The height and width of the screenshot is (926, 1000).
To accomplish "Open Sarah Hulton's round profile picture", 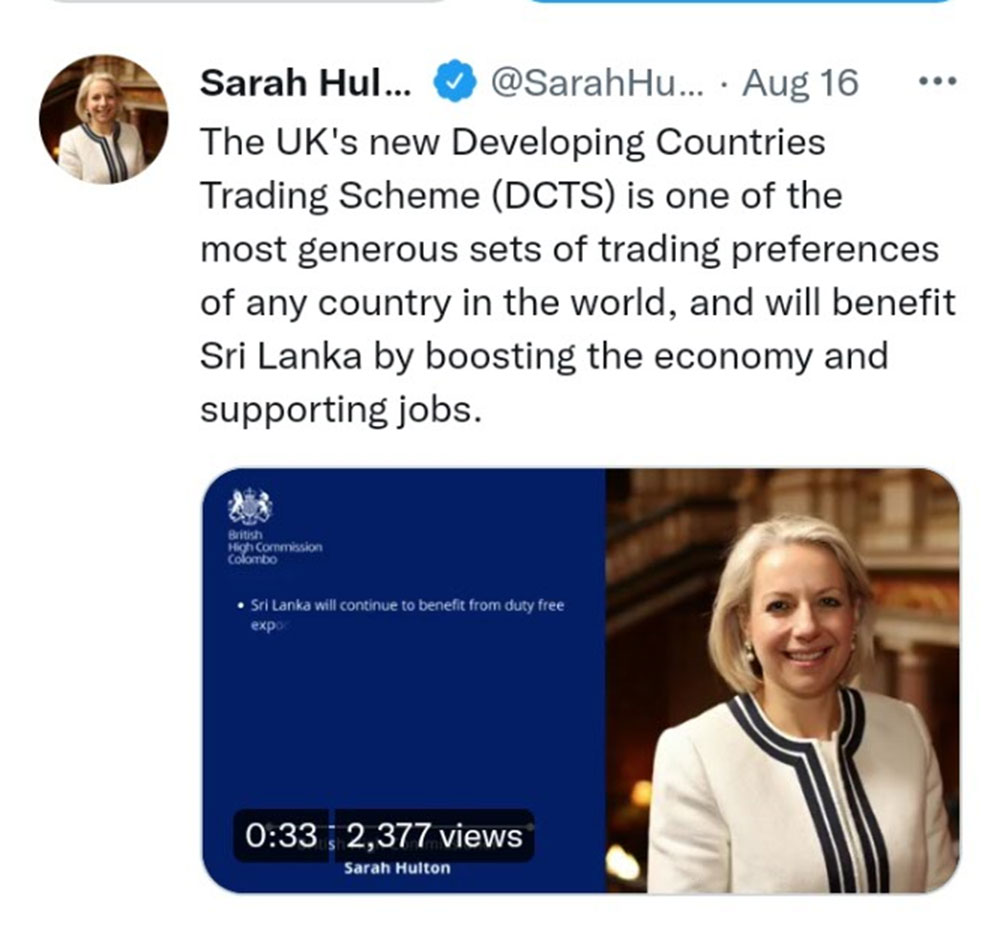I will tap(104, 120).
